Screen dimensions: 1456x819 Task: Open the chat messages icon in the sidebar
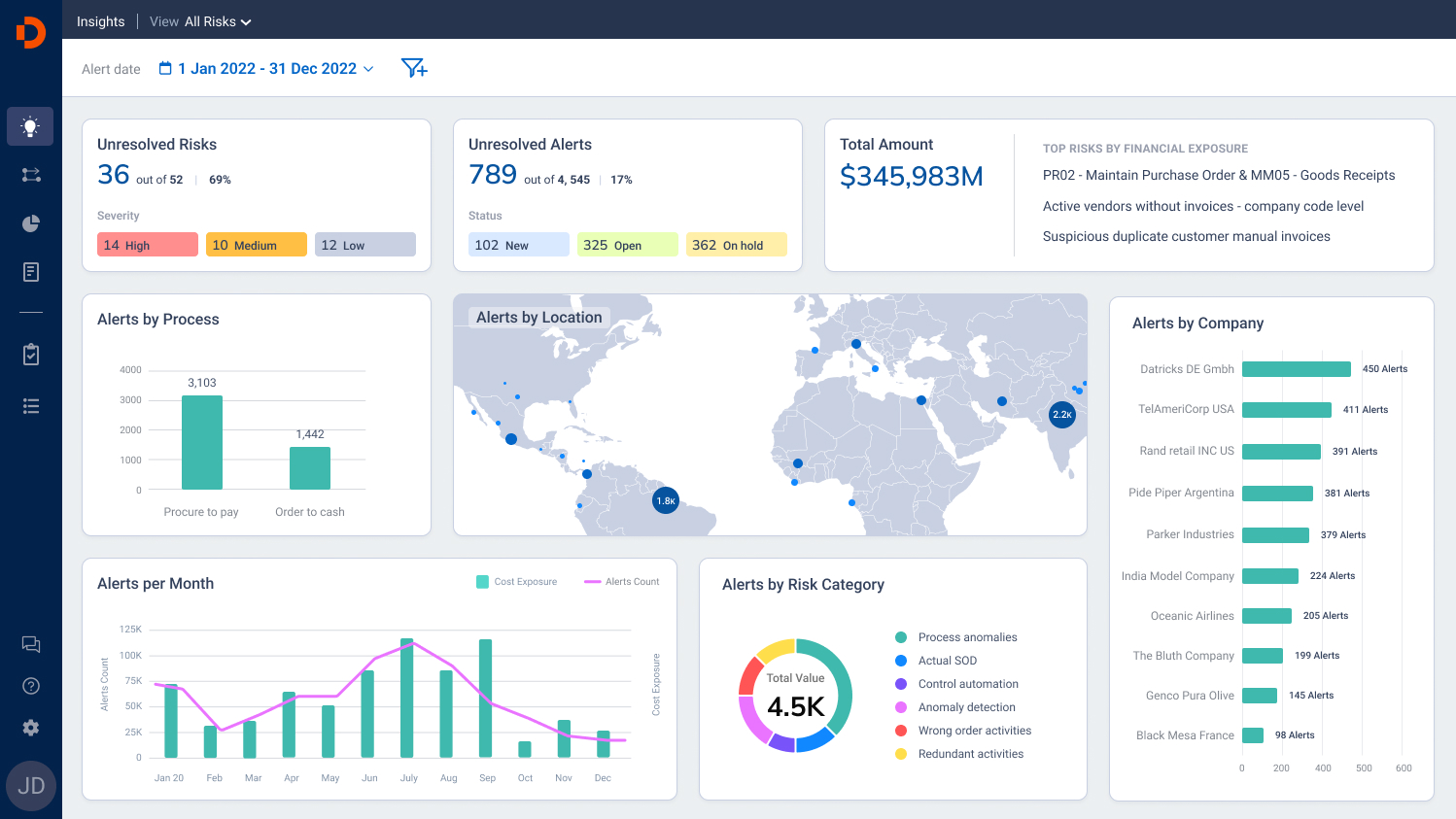pyautogui.click(x=31, y=644)
